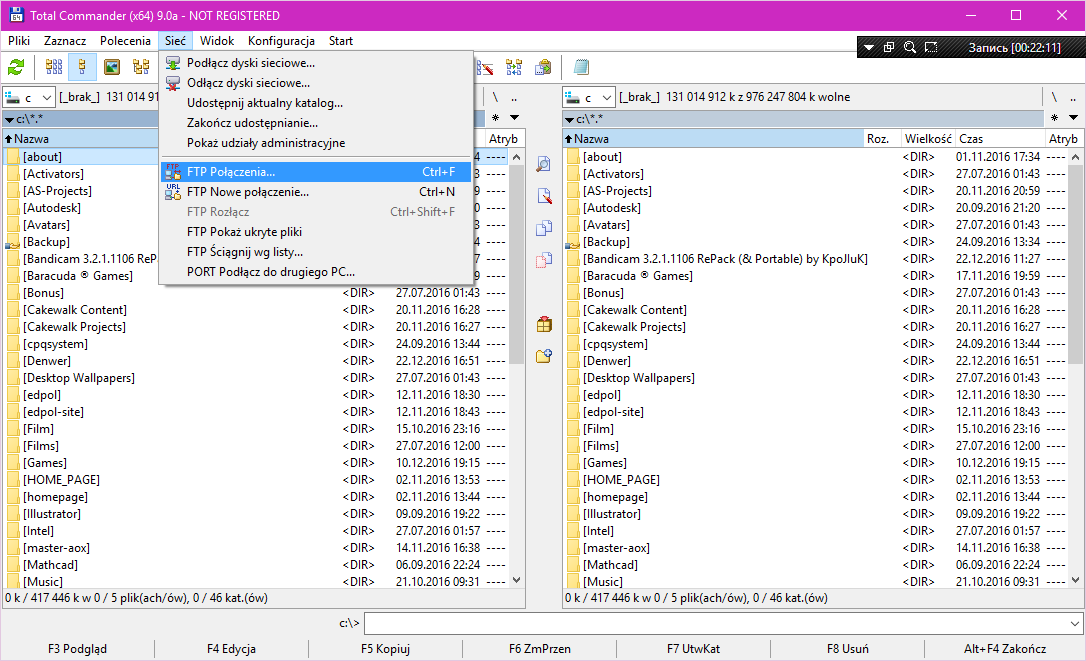Open left panel directory history arrow

[x=514, y=118]
